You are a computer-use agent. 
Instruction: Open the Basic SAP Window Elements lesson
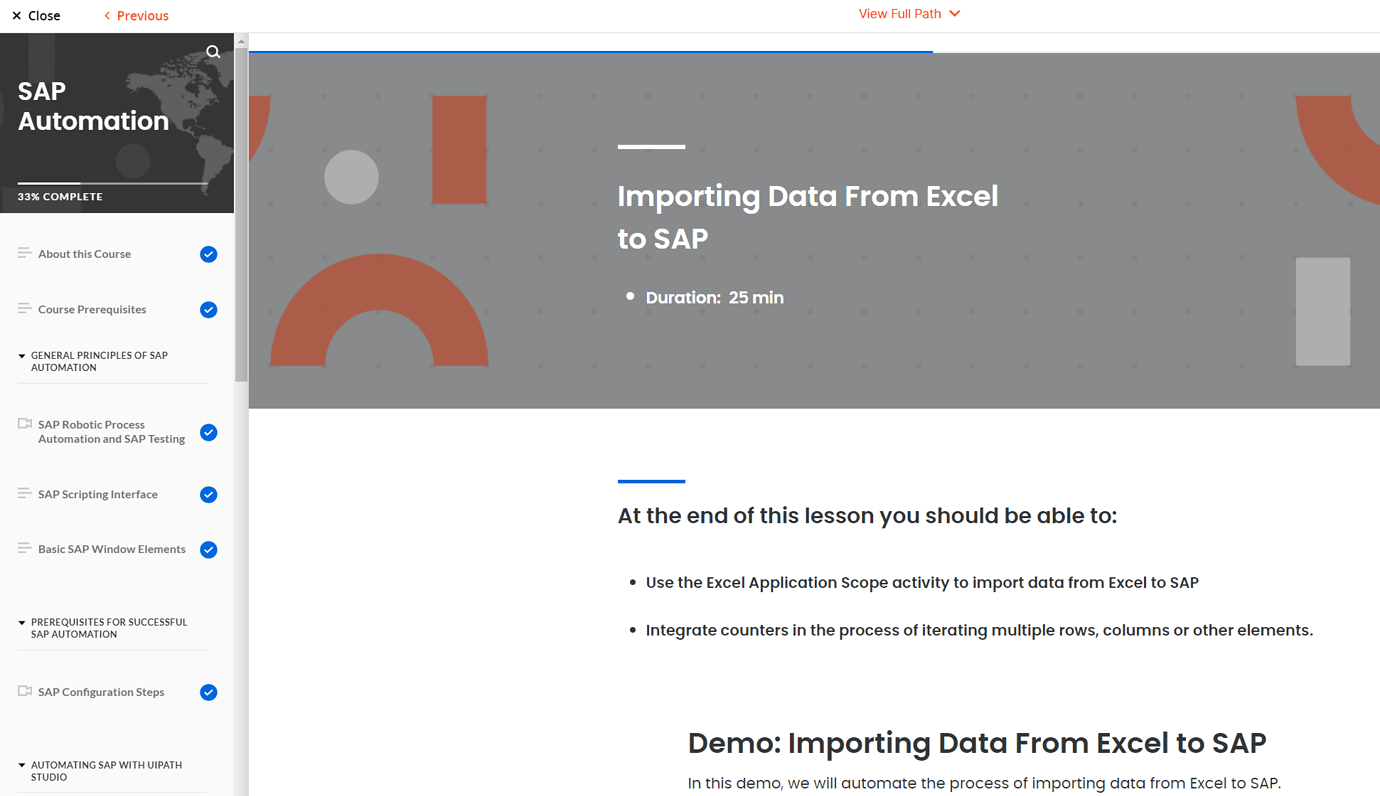pos(112,549)
